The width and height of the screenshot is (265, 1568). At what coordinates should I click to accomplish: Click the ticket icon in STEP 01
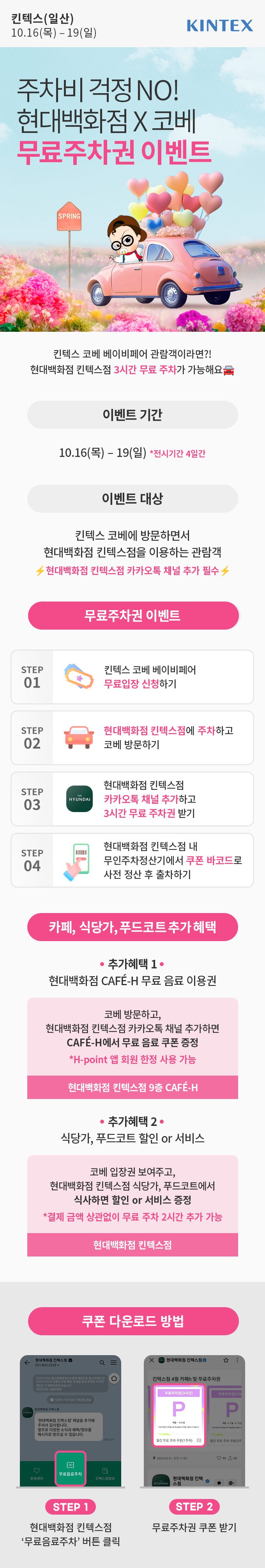pos(79,676)
